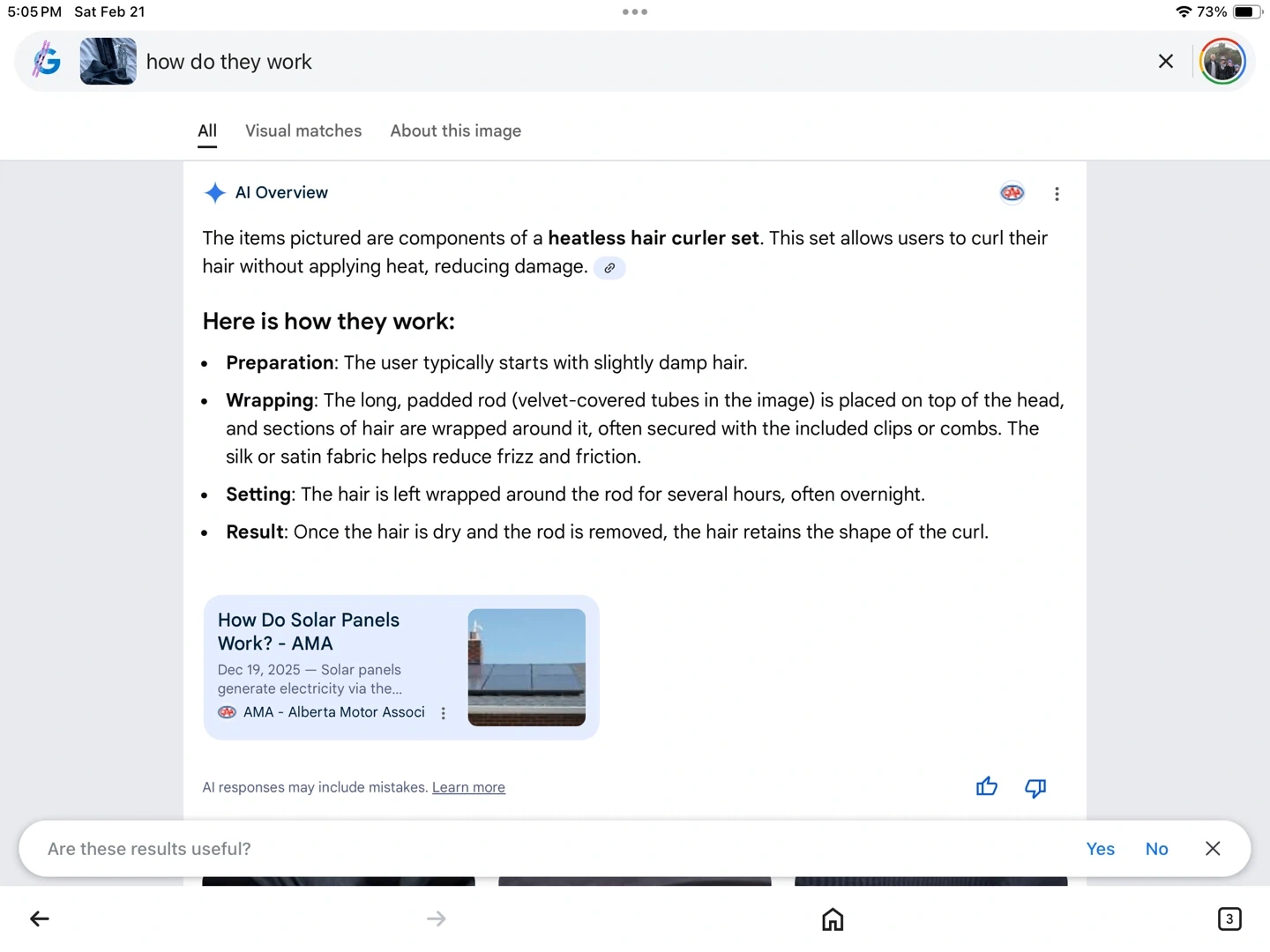Give the AI Overview a thumbs up
The height and width of the screenshot is (952, 1270).
coord(986,787)
